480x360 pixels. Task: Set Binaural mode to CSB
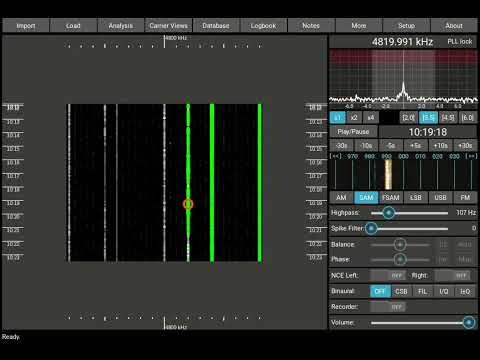401,291
